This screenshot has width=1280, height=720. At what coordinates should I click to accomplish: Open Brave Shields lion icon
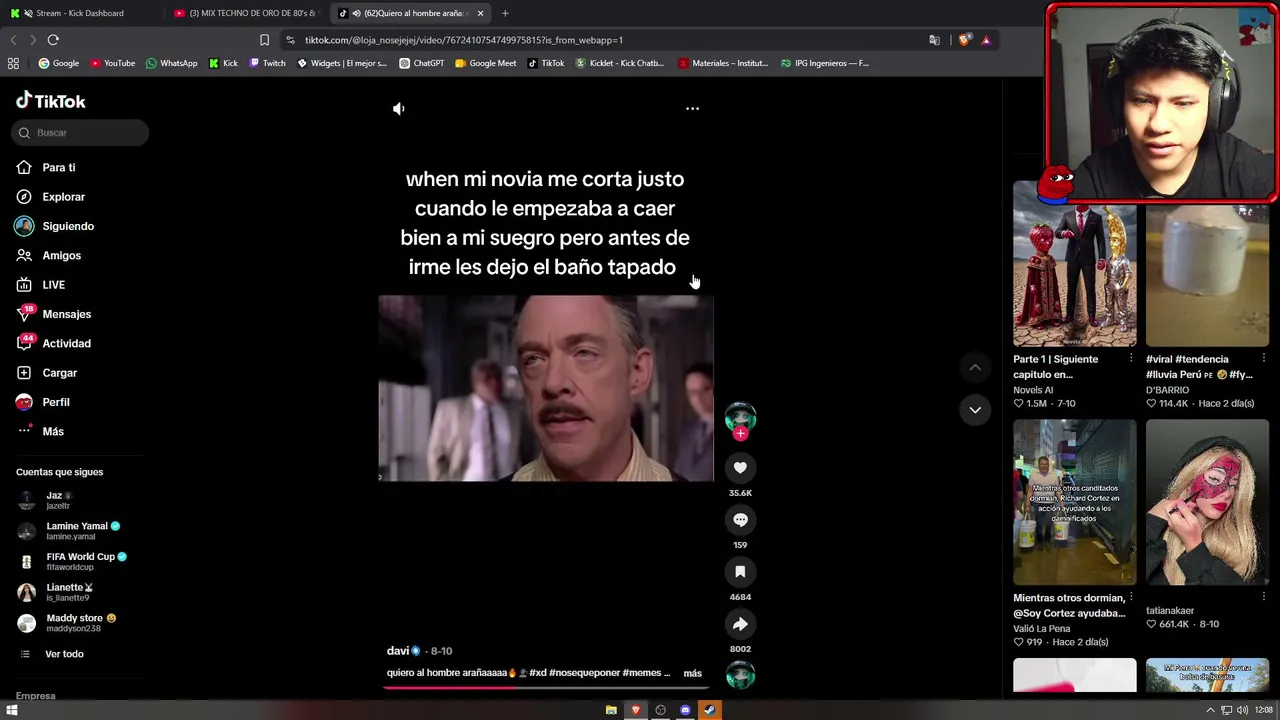click(964, 40)
